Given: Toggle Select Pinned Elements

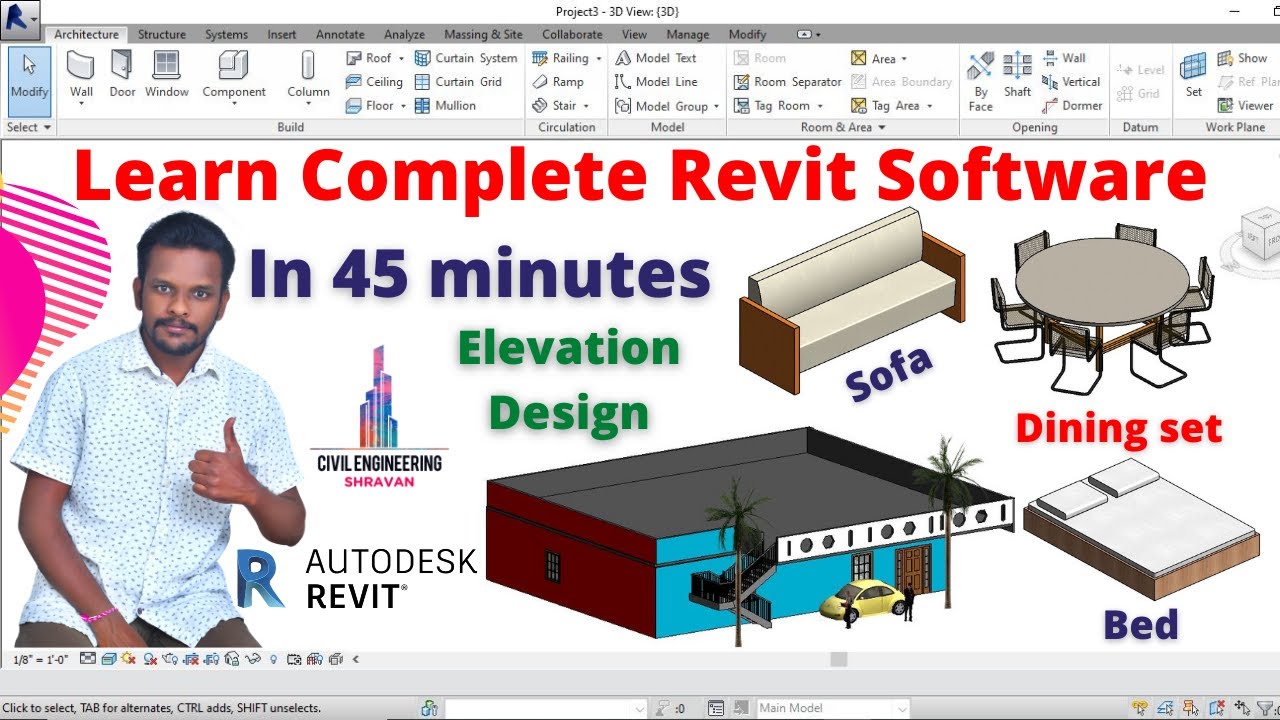Looking at the screenshot, I should click(x=1189, y=708).
